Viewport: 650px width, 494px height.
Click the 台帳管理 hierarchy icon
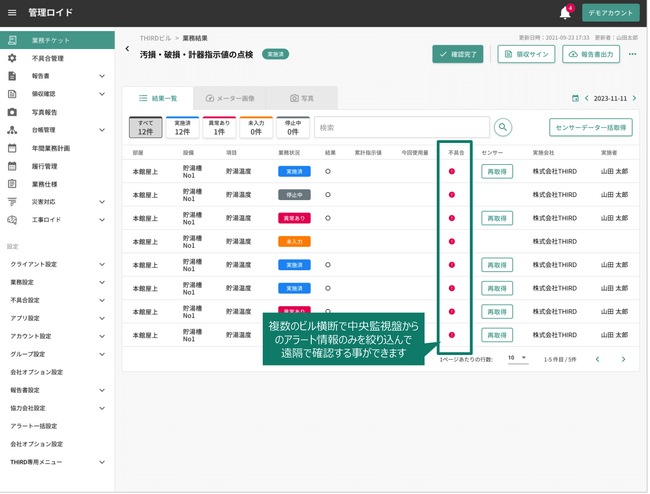click(12, 130)
